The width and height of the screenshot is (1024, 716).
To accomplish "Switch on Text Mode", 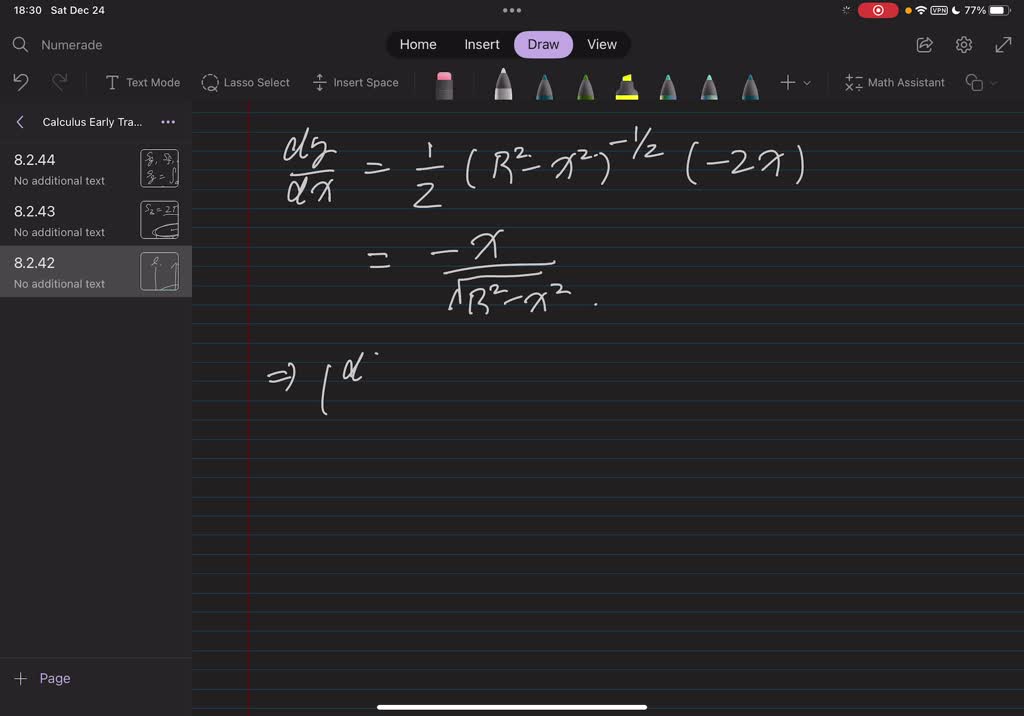I will coord(142,82).
